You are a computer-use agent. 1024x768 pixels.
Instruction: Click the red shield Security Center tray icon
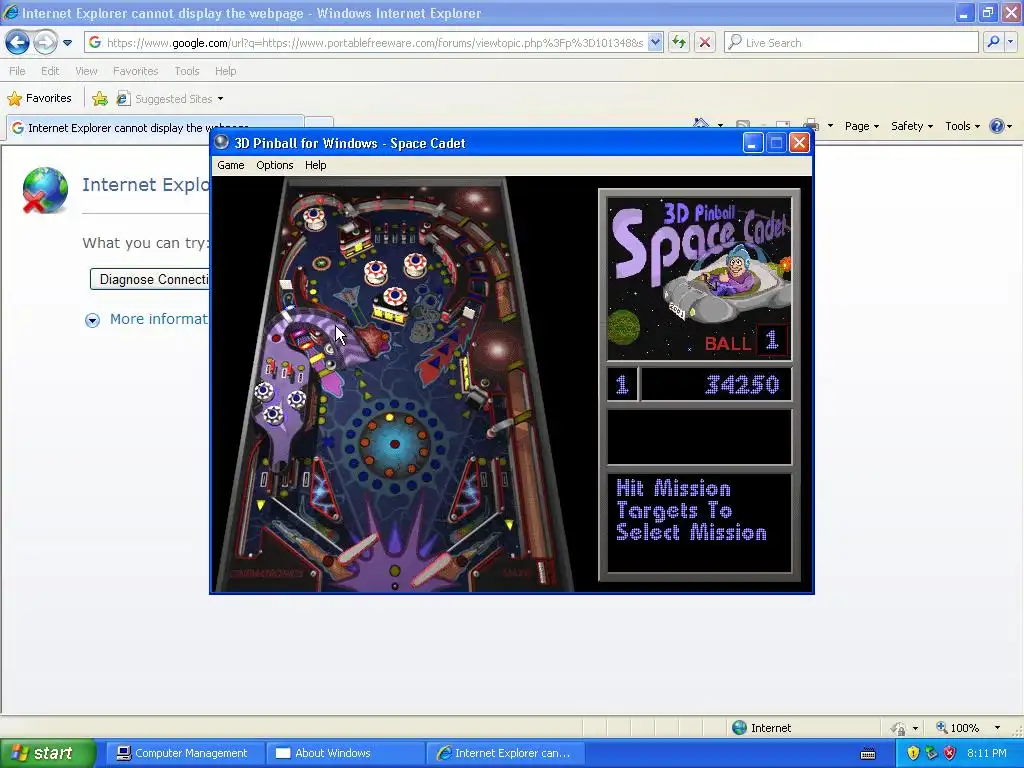click(x=950, y=753)
